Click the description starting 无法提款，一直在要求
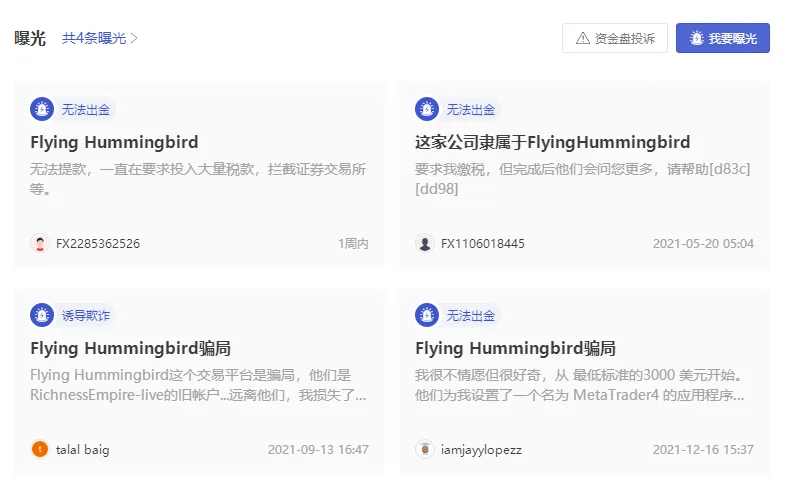The width and height of the screenshot is (788, 488). click(x=198, y=179)
